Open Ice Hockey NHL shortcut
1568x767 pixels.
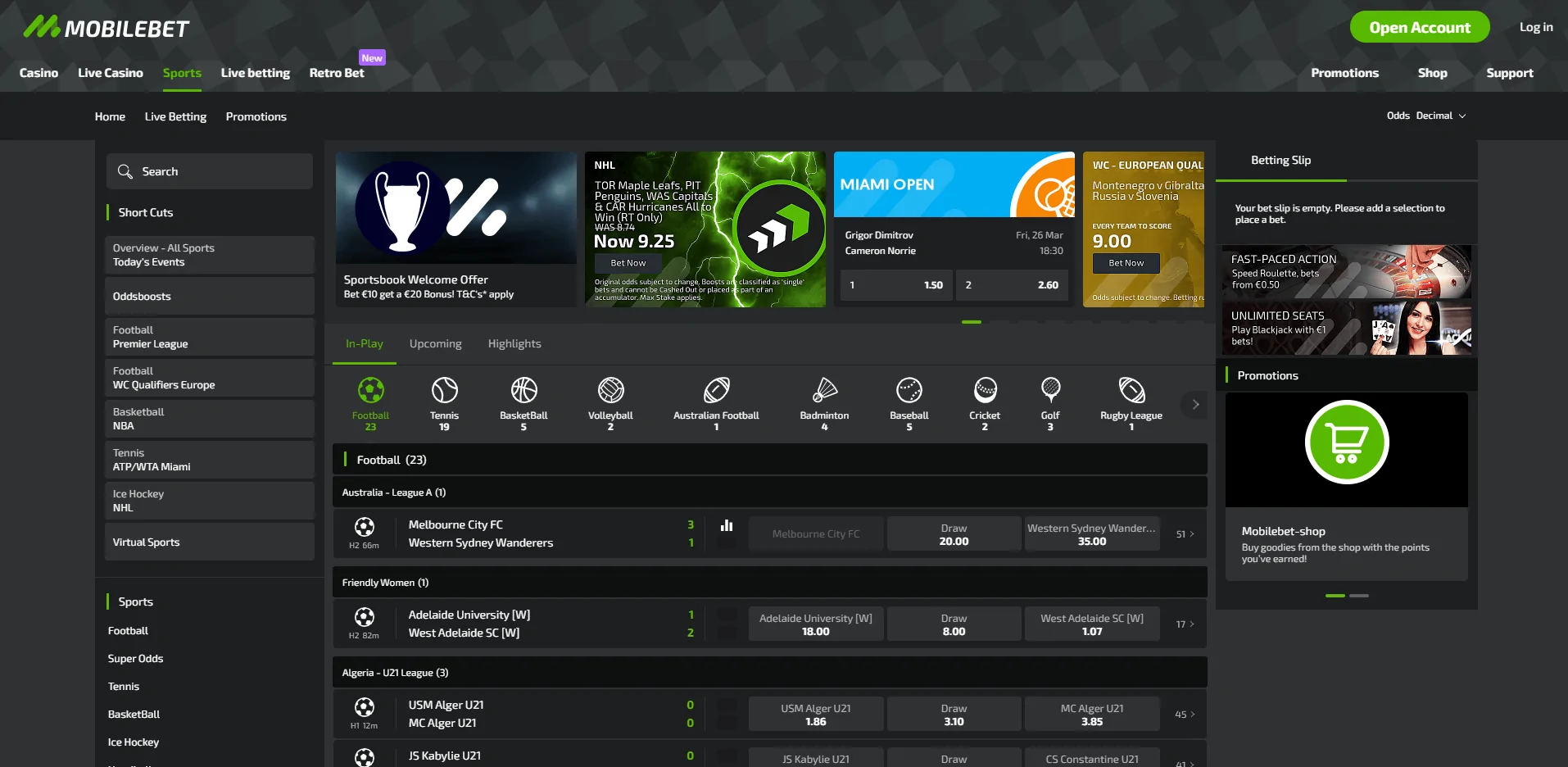point(210,501)
